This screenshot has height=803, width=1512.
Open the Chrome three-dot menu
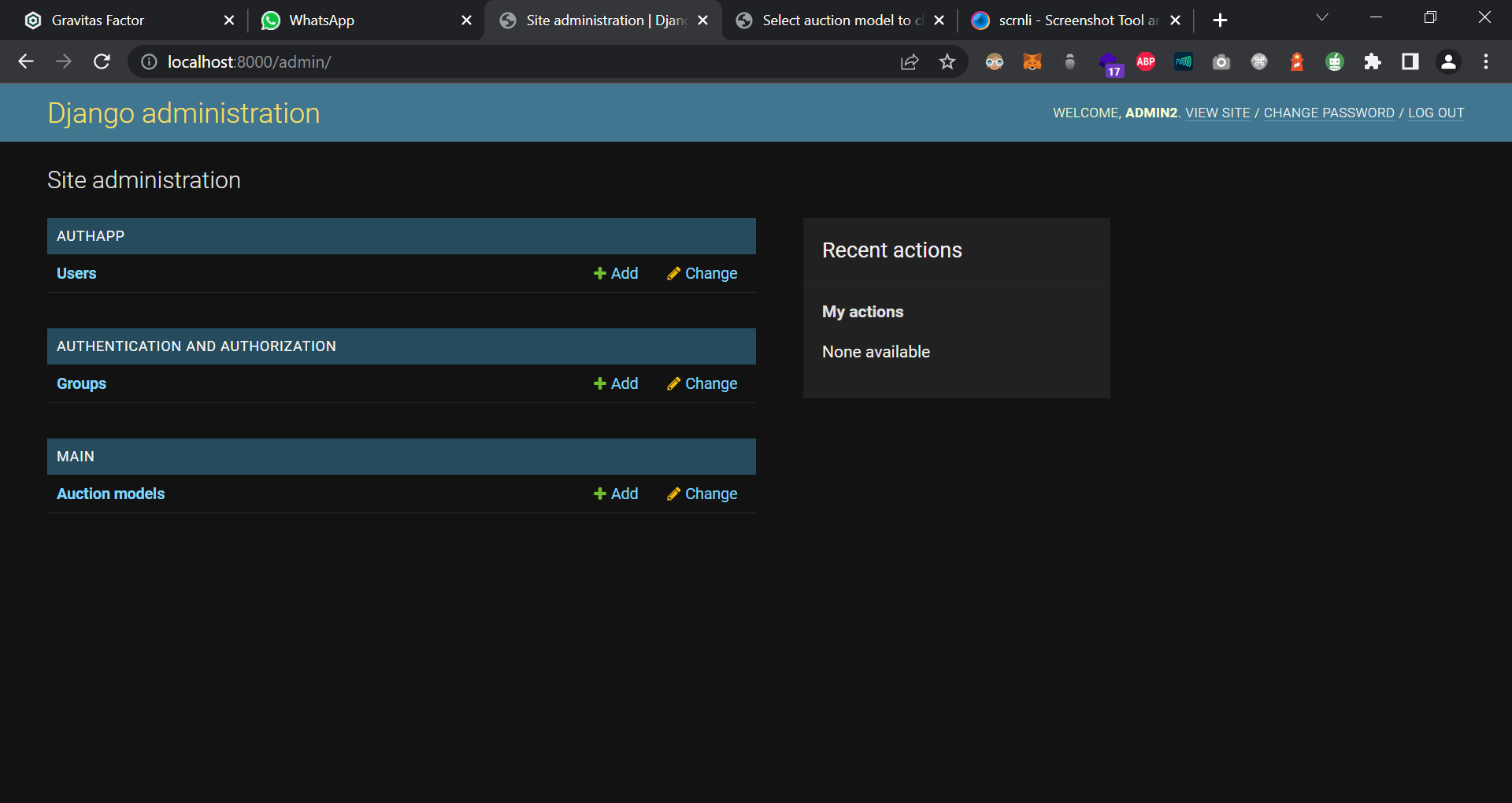click(x=1486, y=61)
